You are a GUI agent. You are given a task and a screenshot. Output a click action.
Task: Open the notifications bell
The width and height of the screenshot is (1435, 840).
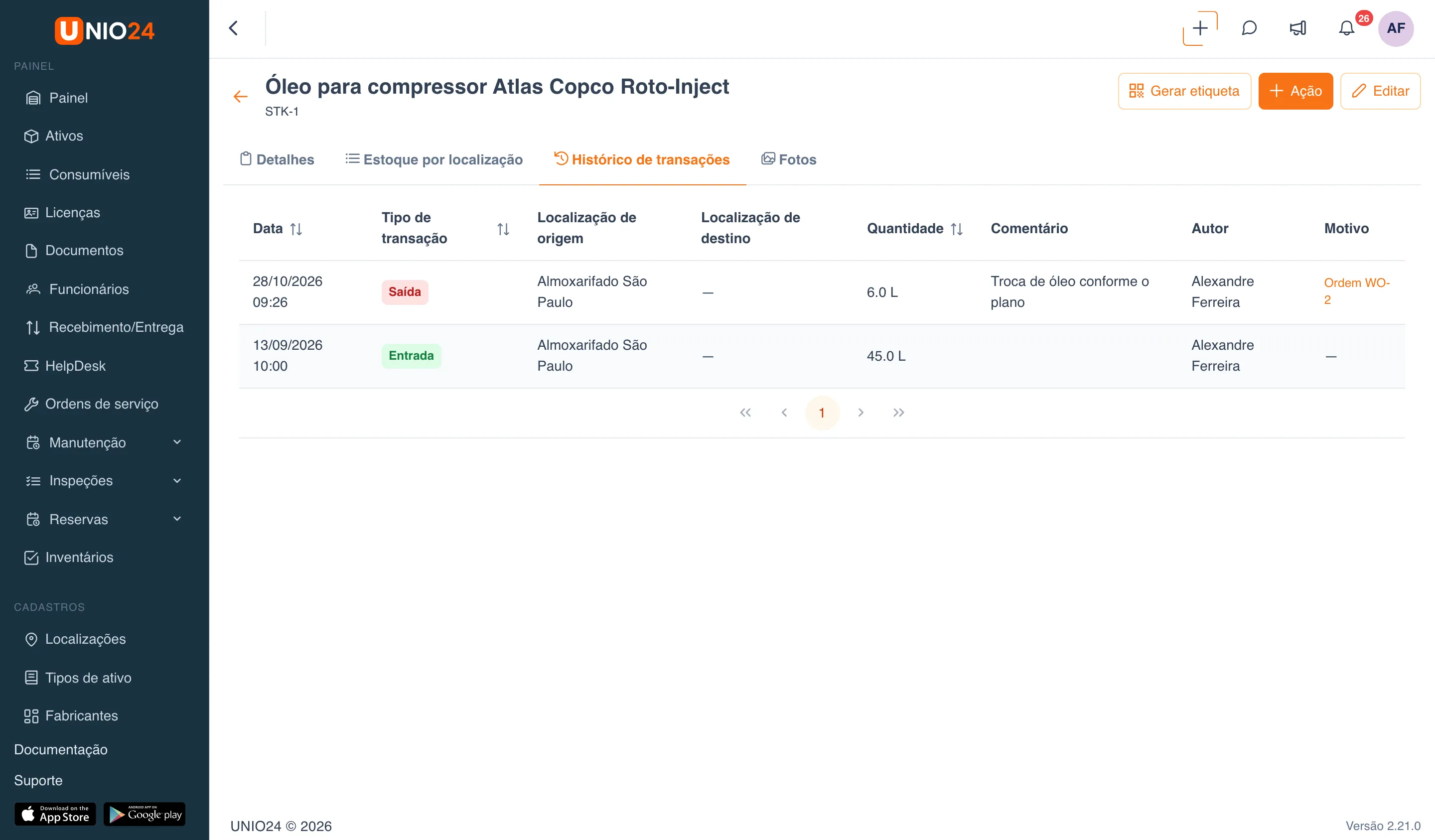1346,28
